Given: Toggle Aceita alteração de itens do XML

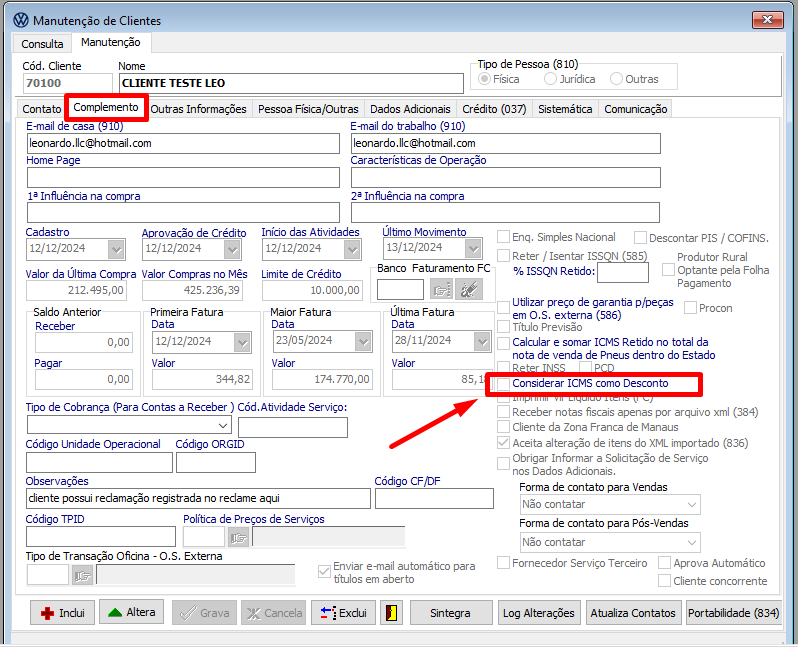Looking at the screenshot, I should [503, 443].
